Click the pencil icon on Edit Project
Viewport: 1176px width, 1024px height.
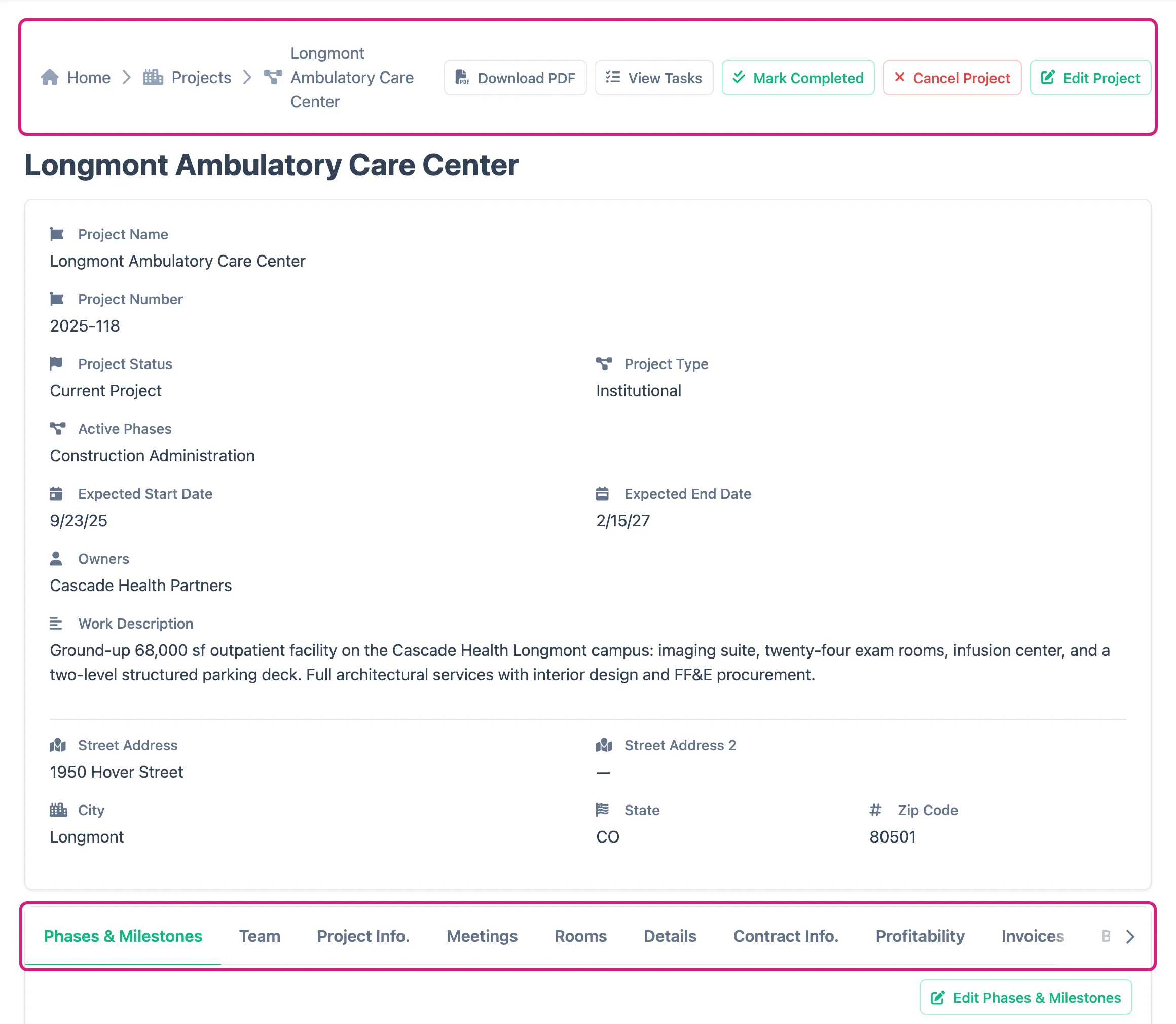tap(1047, 77)
